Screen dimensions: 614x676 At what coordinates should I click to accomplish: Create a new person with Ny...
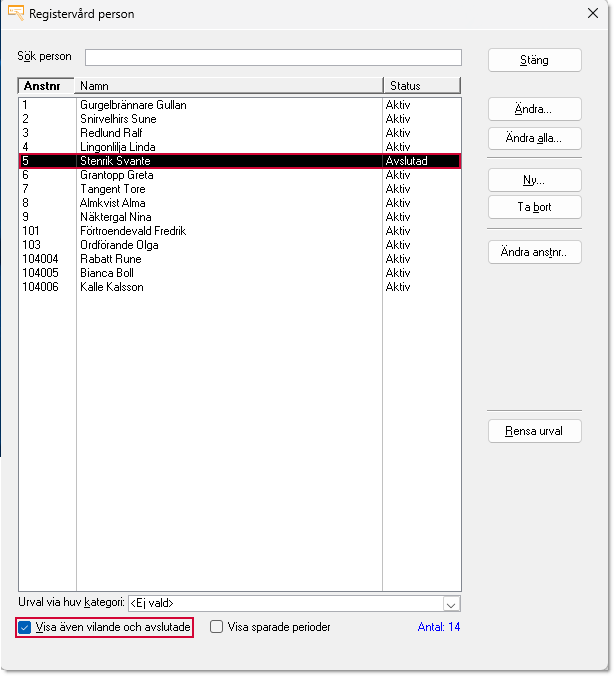[x=534, y=180]
